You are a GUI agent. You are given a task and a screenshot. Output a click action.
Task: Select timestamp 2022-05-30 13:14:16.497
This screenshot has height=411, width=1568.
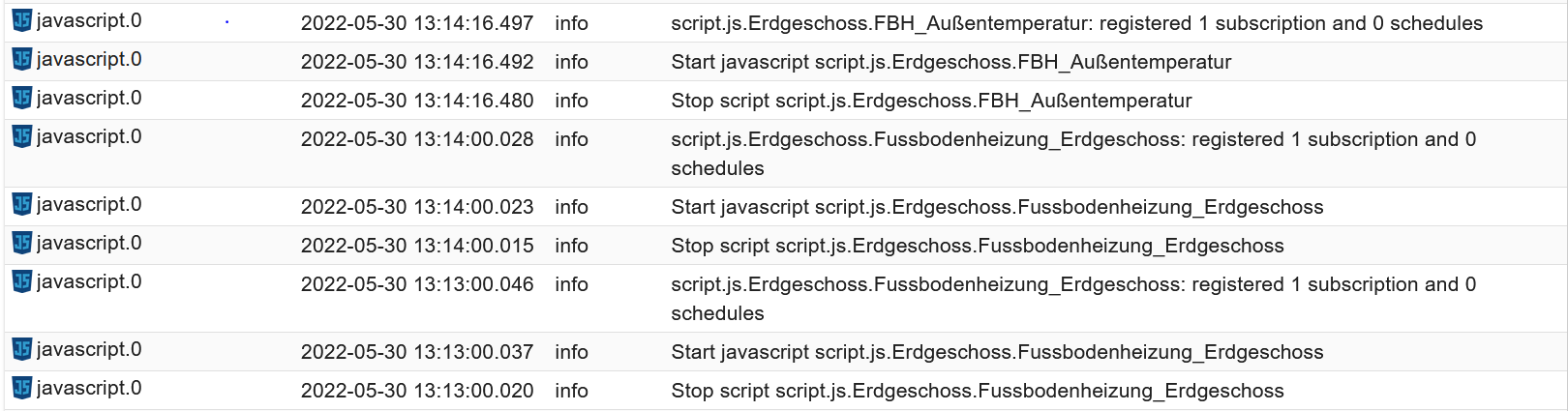pos(417,23)
